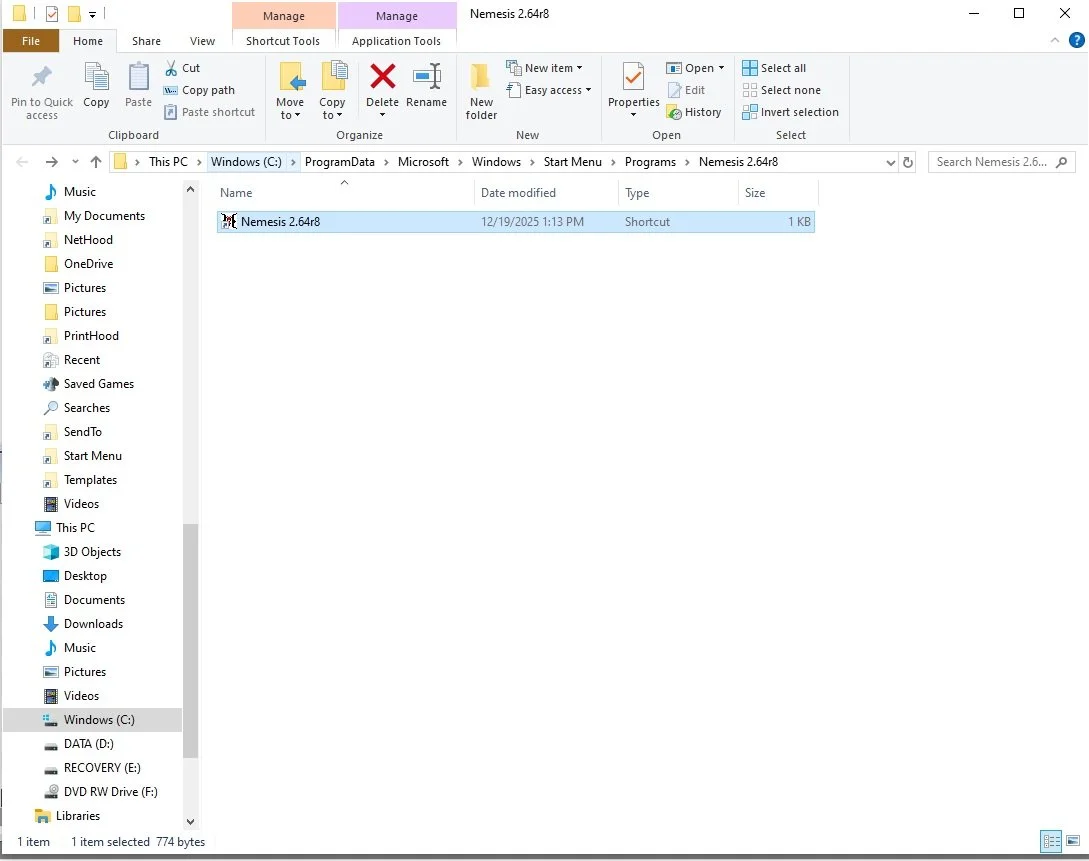The width and height of the screenshot is (1089, 861).
Task: Click Paste shortcut in ribbon
Action: 210,112
